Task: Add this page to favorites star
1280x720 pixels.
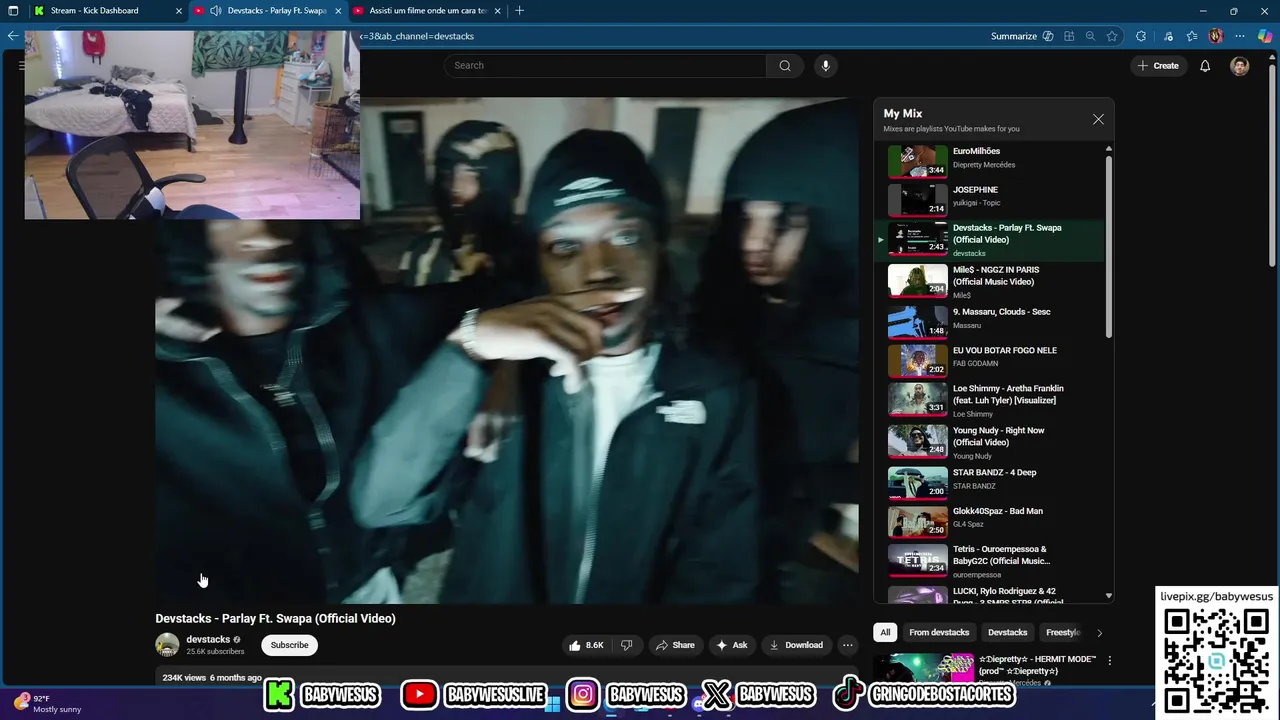Action: pos(1112,36)
